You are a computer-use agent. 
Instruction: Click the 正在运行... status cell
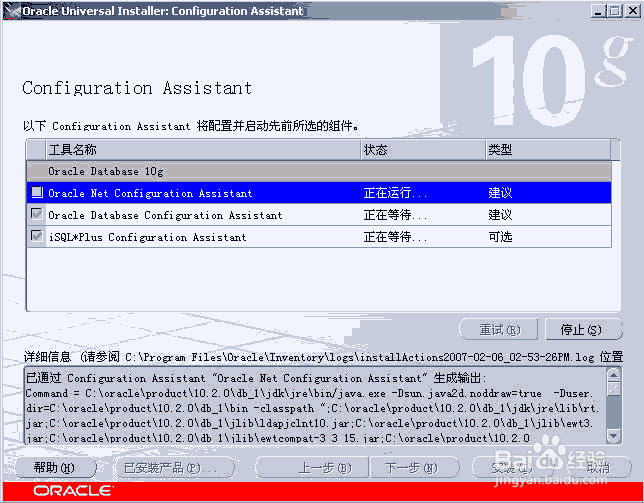point(423,193)
